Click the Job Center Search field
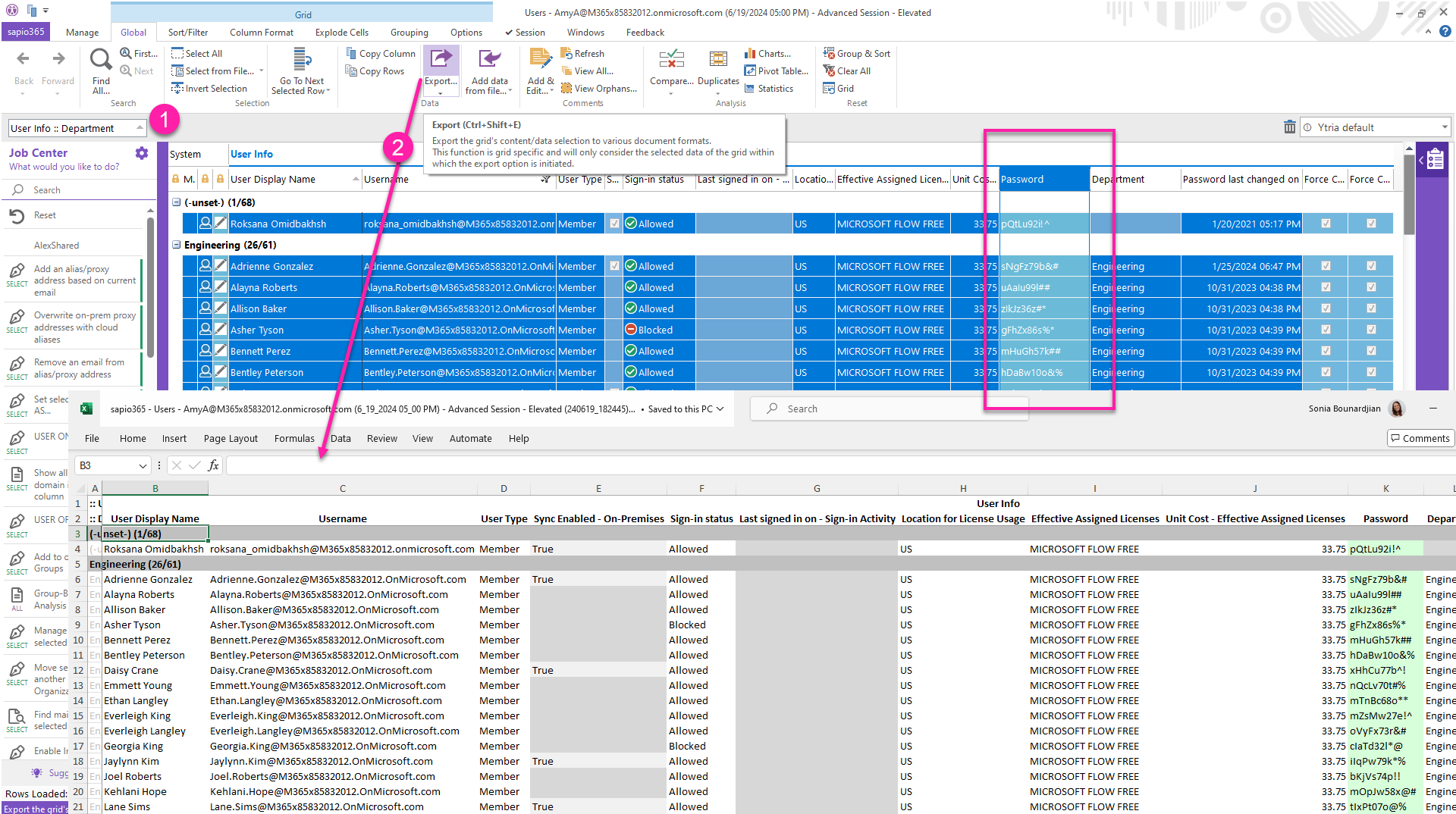This screenshot has height=814, width=1456. coord(80,189)
